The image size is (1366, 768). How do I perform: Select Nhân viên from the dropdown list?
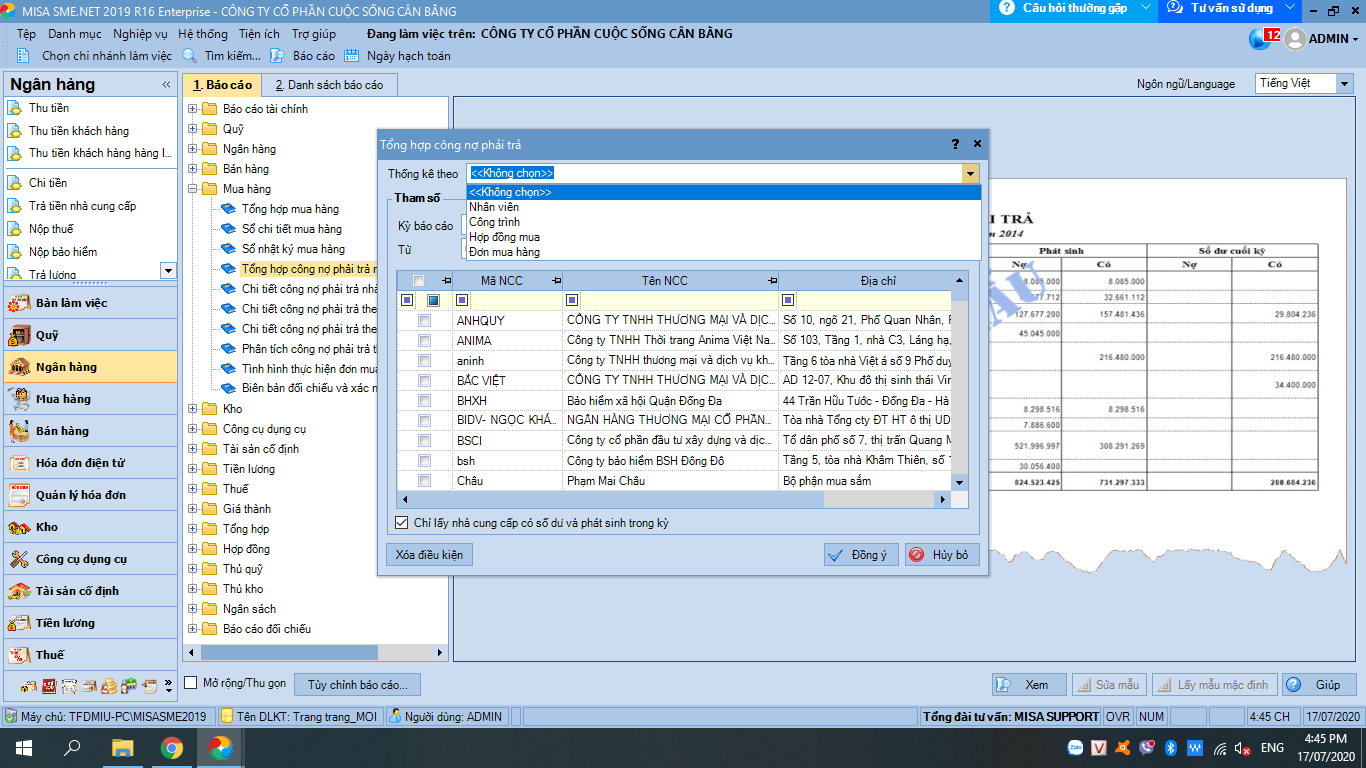[x=494, y=207]
